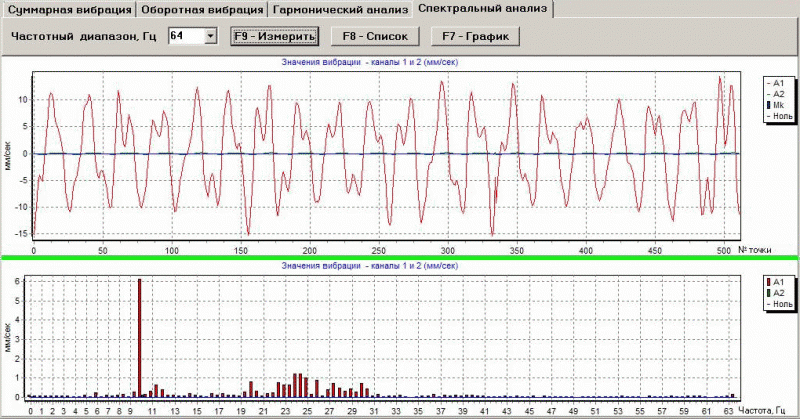The image size is (800, 419).
Task: Click F9 - Измерить button
Action: point(274,36)
